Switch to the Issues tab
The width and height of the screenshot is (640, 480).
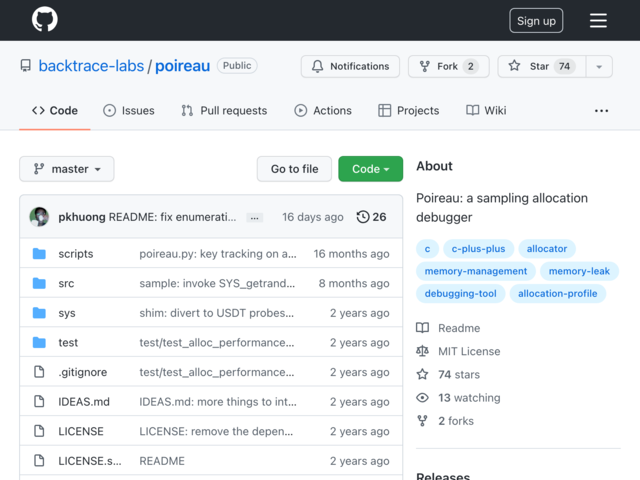(x=129, y=111)
